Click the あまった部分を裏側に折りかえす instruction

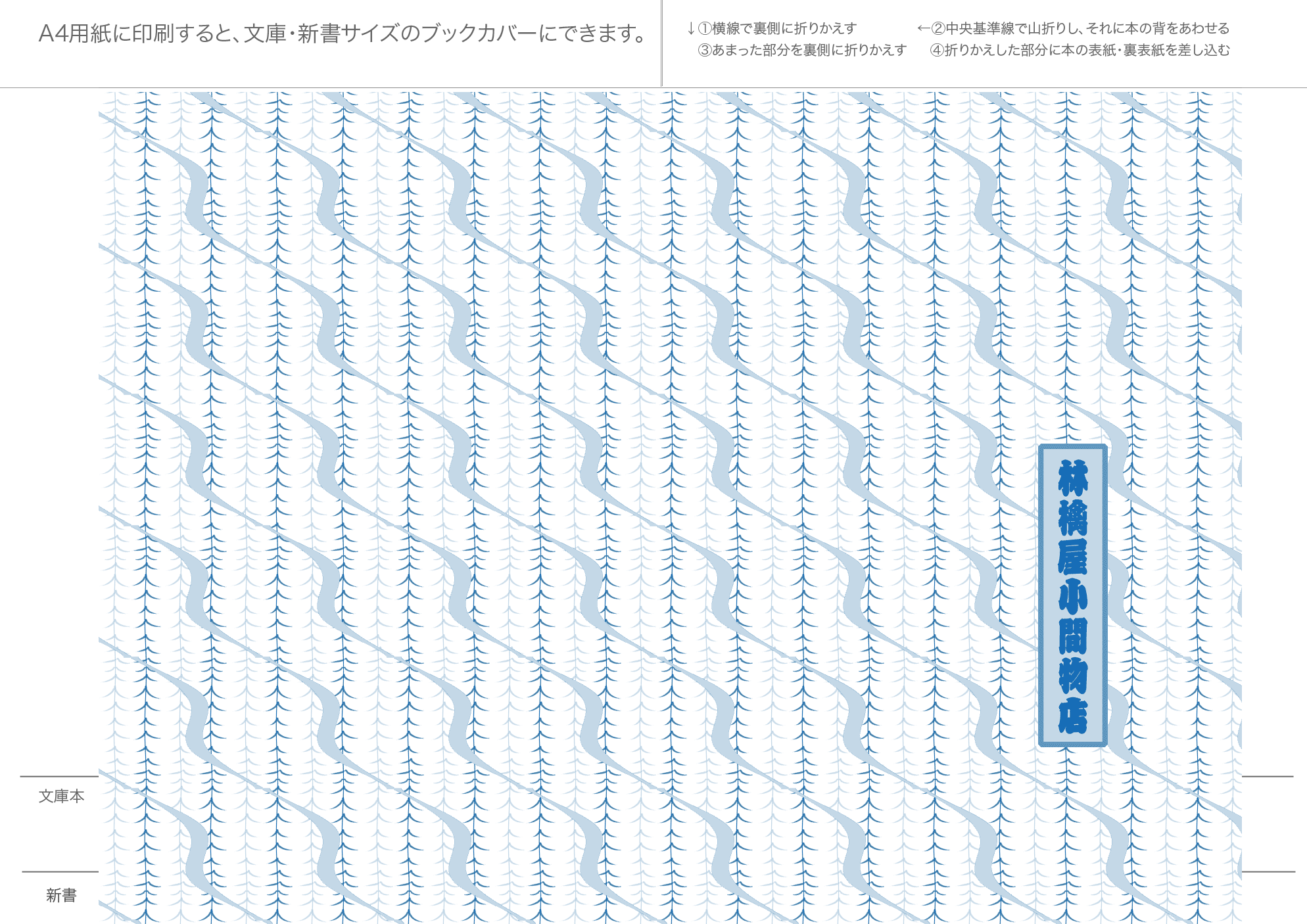(809, 51)
